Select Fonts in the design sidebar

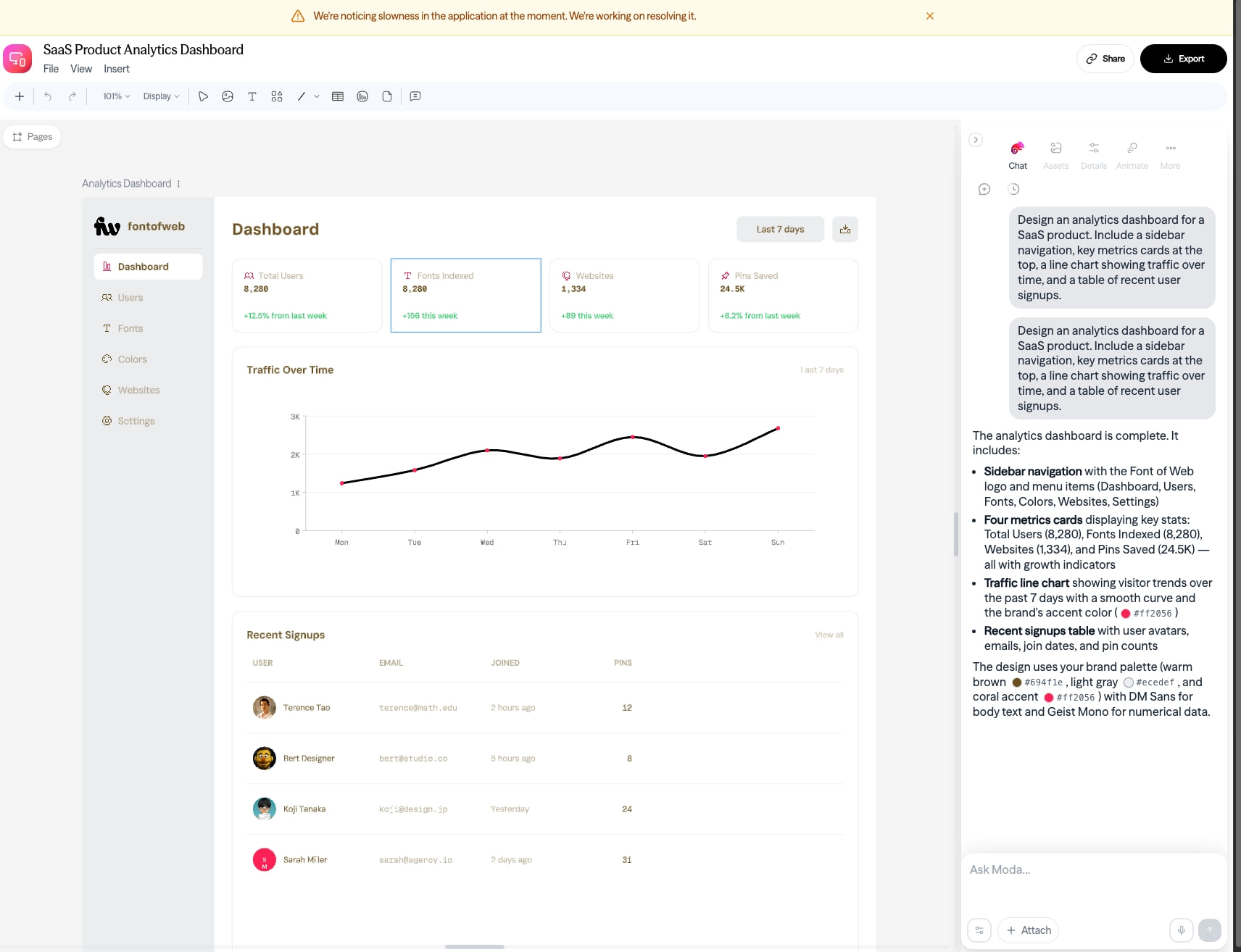click(x=149, y=329)
